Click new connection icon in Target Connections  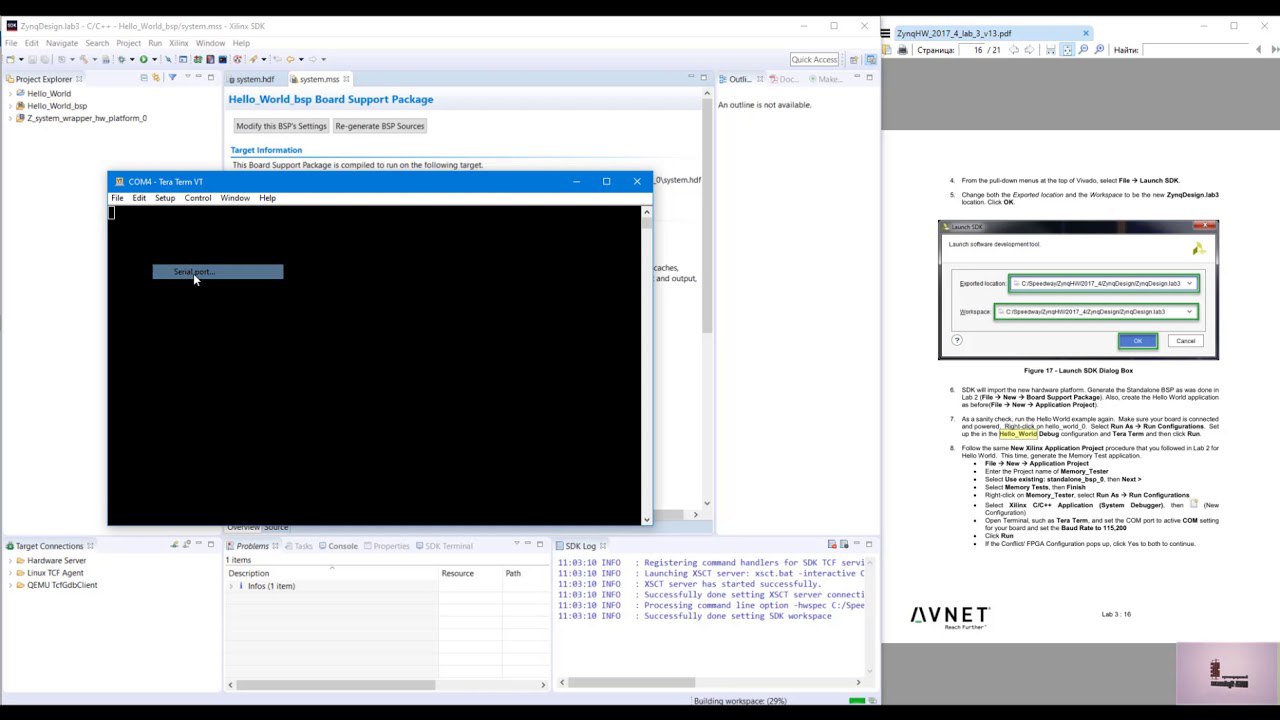click(x=174, y=545)
